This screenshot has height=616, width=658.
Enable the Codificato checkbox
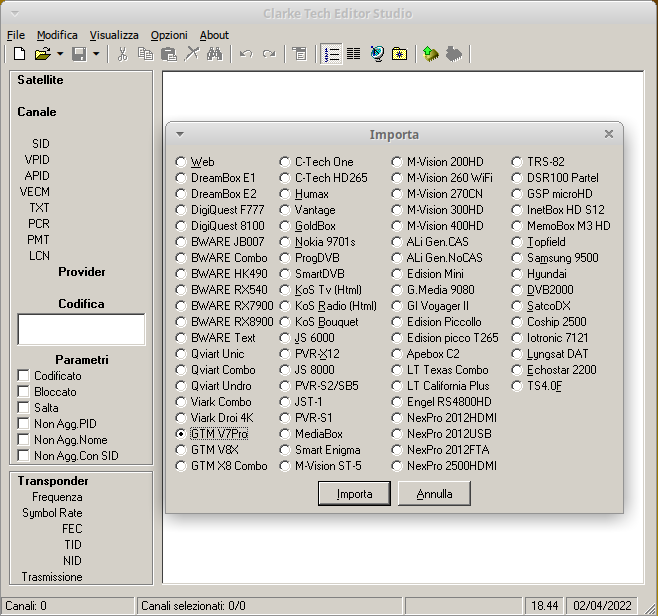point(24,376)
